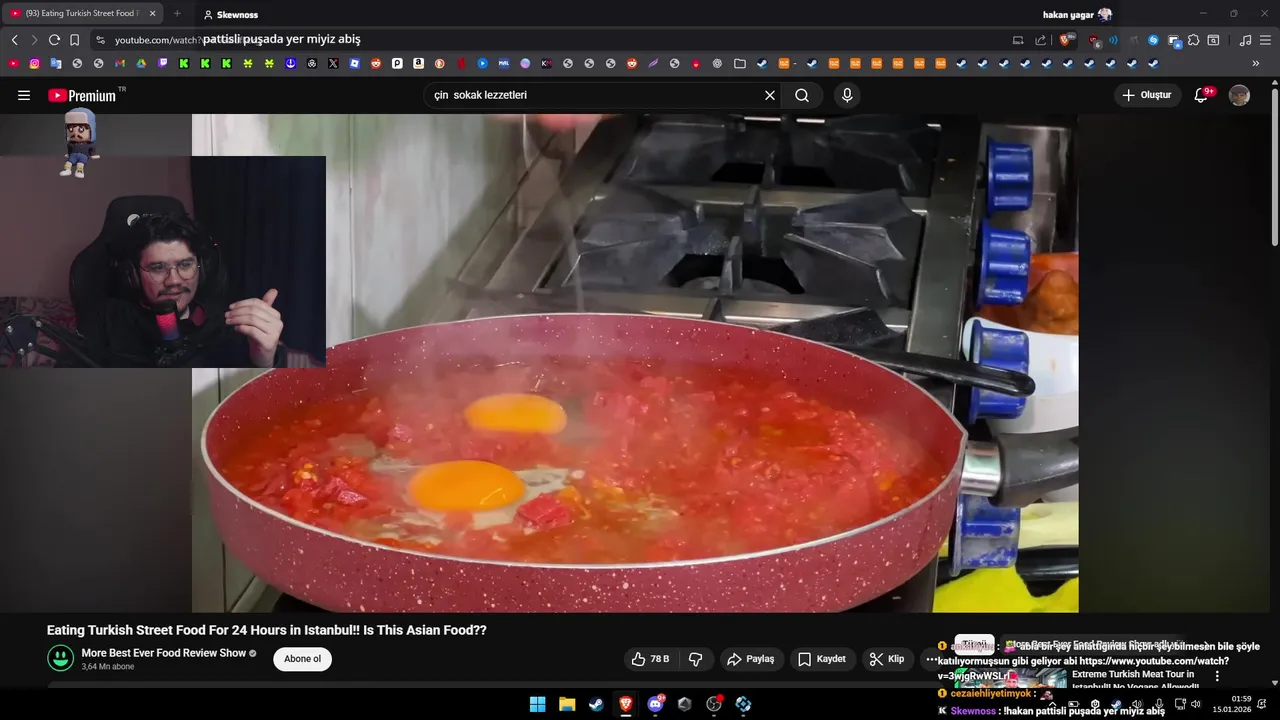
Task: Open the Netflix bookmark
Action: coord(461,63)
